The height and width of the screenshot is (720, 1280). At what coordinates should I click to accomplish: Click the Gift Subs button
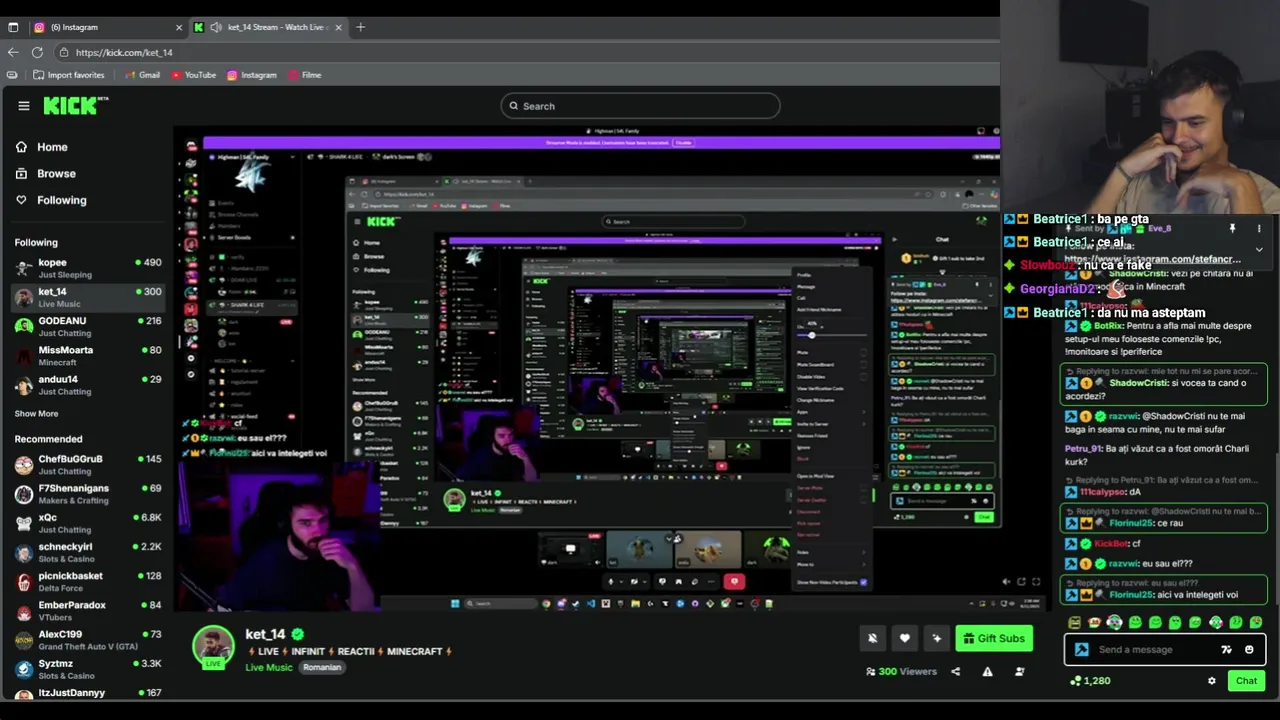[x=994, y=638]
